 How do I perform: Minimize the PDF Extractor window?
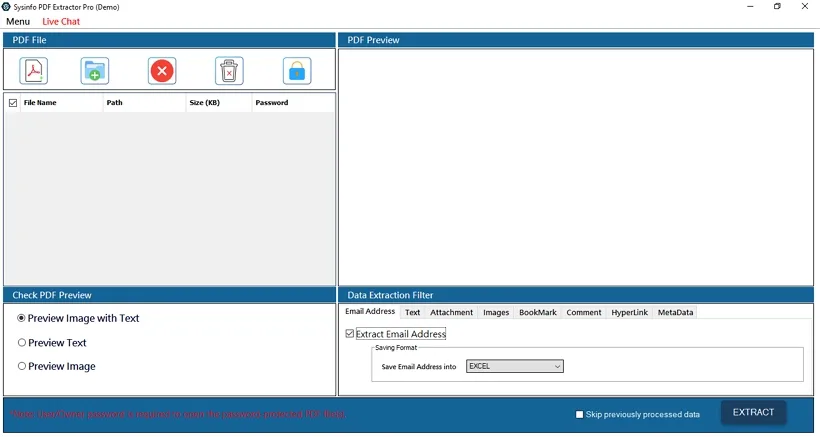click(750, 7)
